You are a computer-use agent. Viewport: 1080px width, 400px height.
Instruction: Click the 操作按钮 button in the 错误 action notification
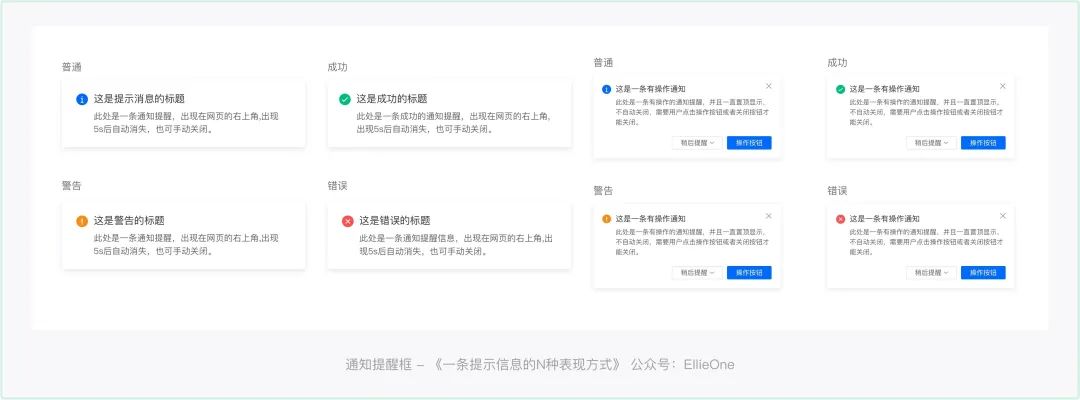click(983, 272)
